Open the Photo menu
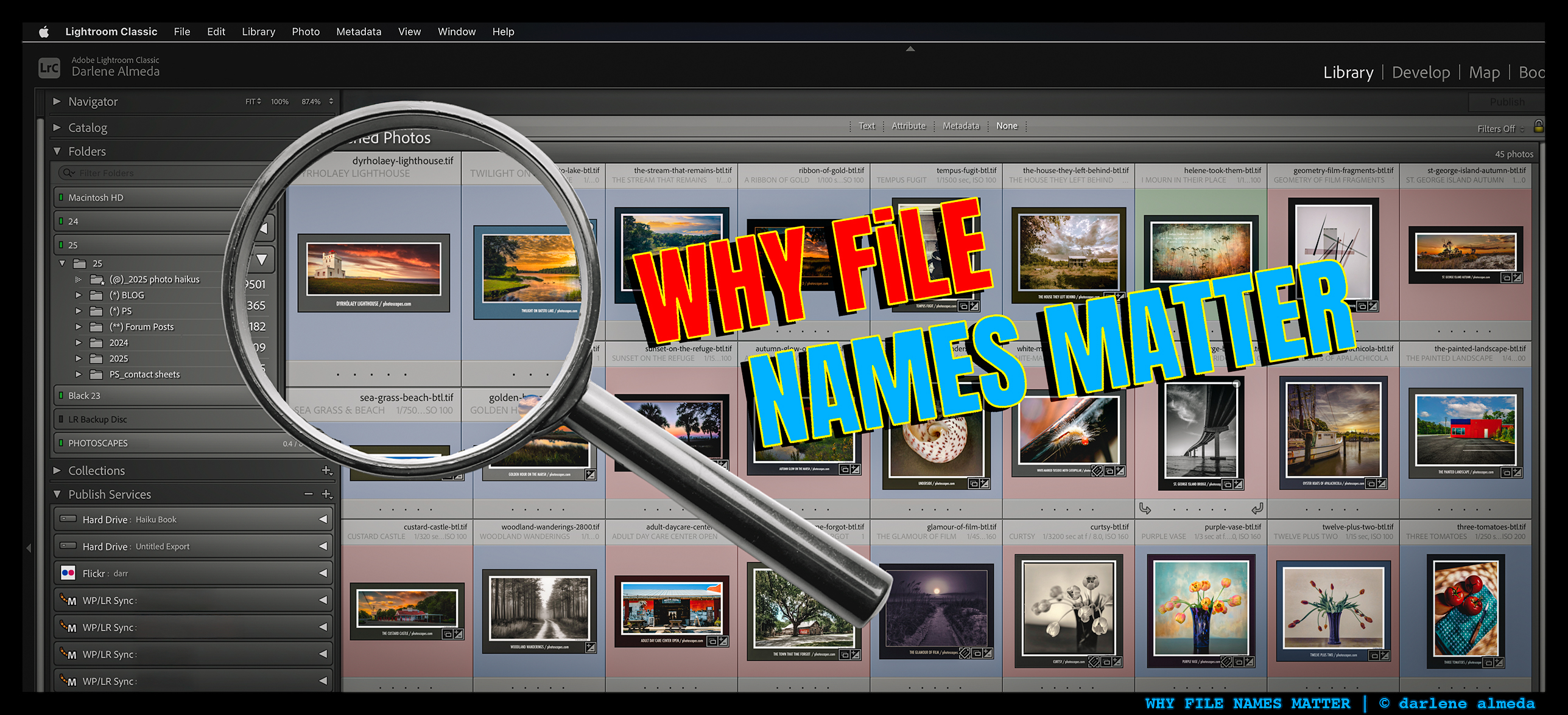This screenshot has width=1568, height=715. pos(306,32)
